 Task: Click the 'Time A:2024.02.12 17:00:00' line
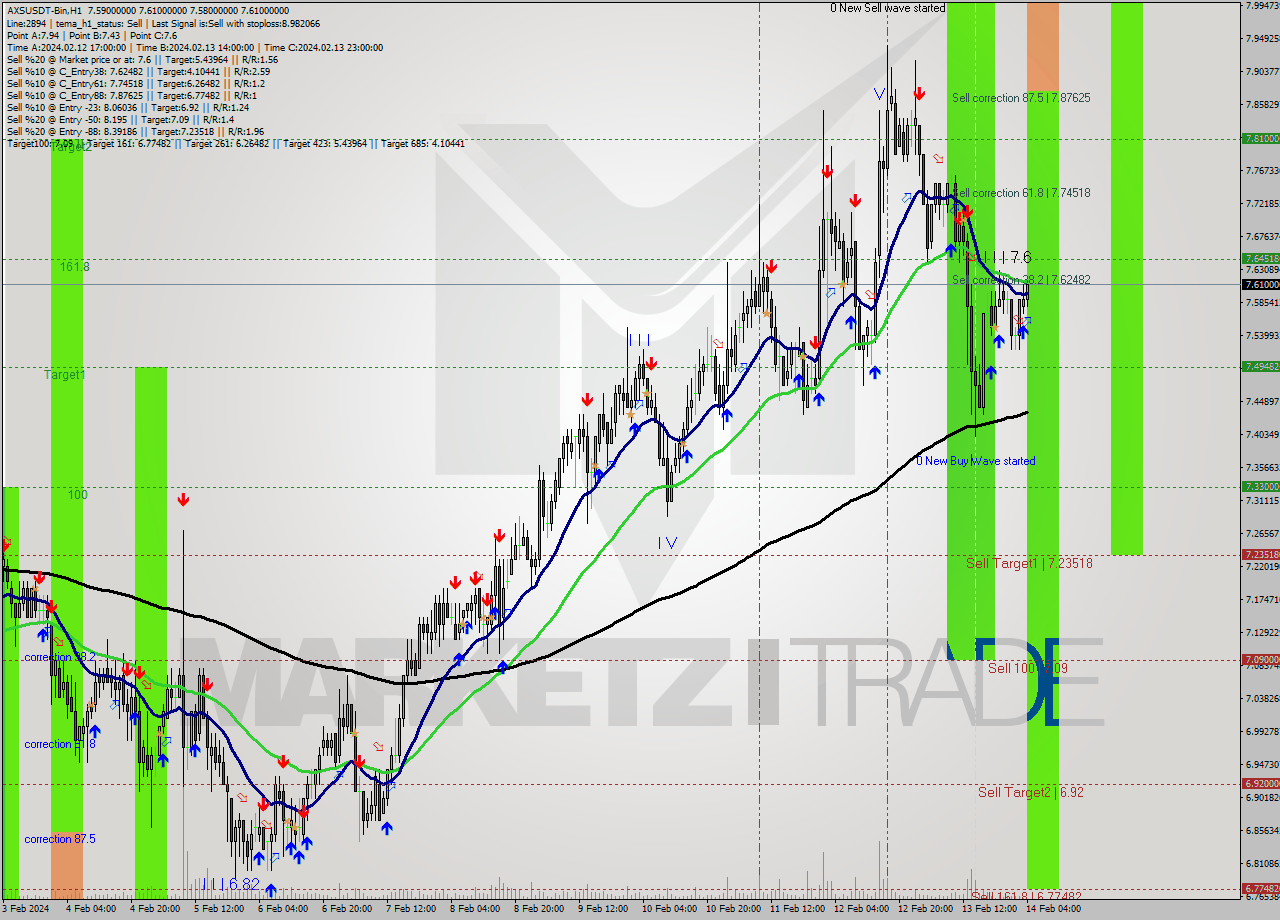click(x=66, y=48)
